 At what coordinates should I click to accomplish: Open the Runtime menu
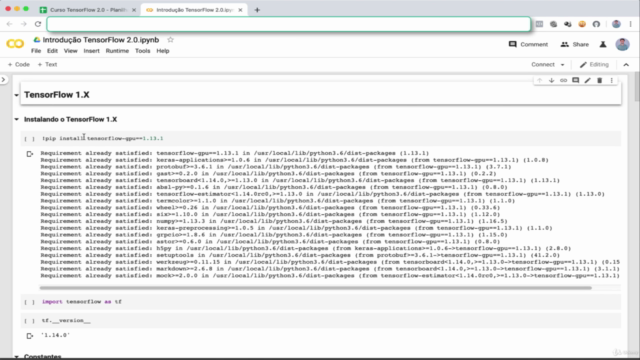point(117,51)
